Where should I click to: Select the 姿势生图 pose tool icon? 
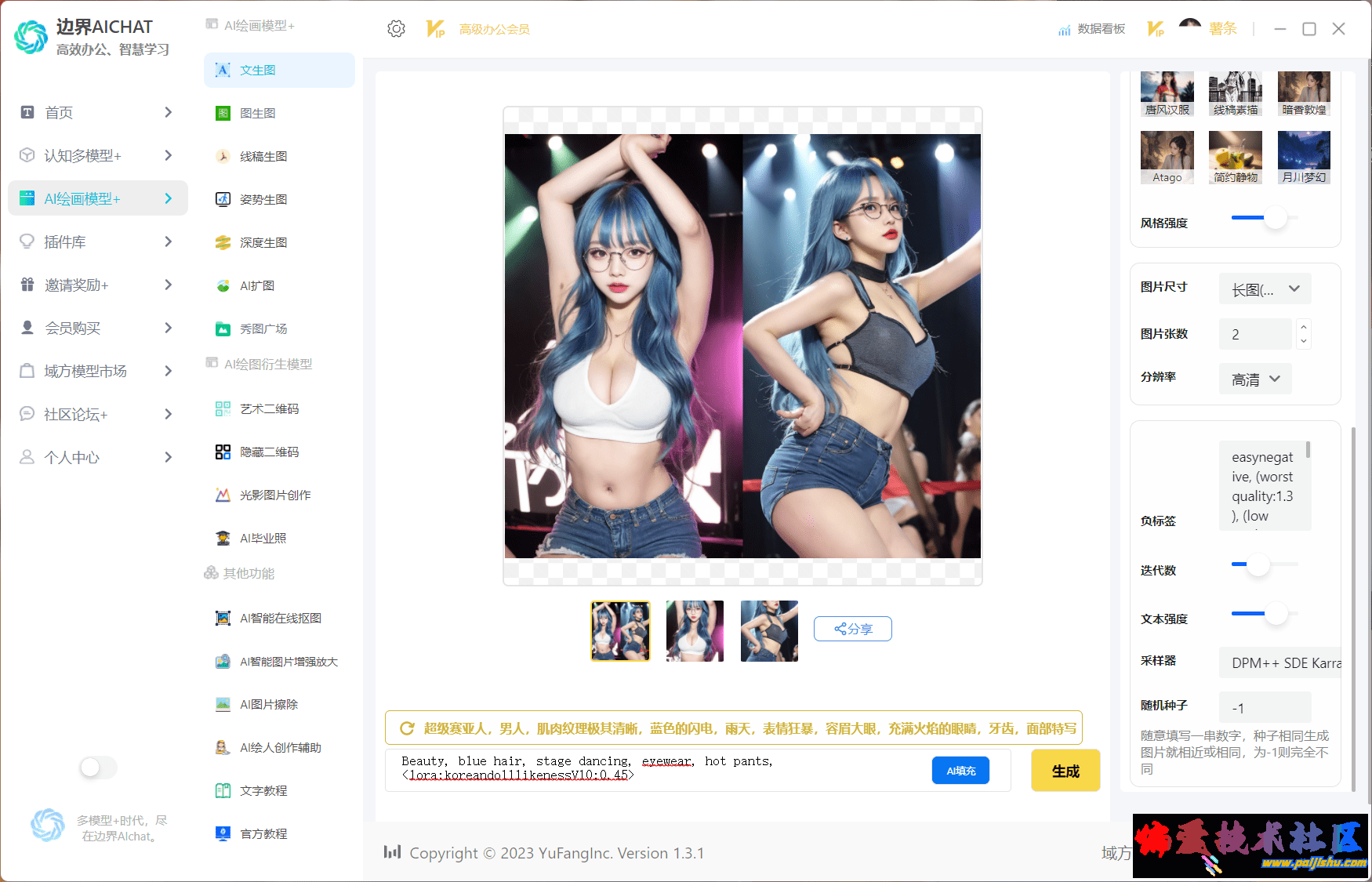[223, 200]
